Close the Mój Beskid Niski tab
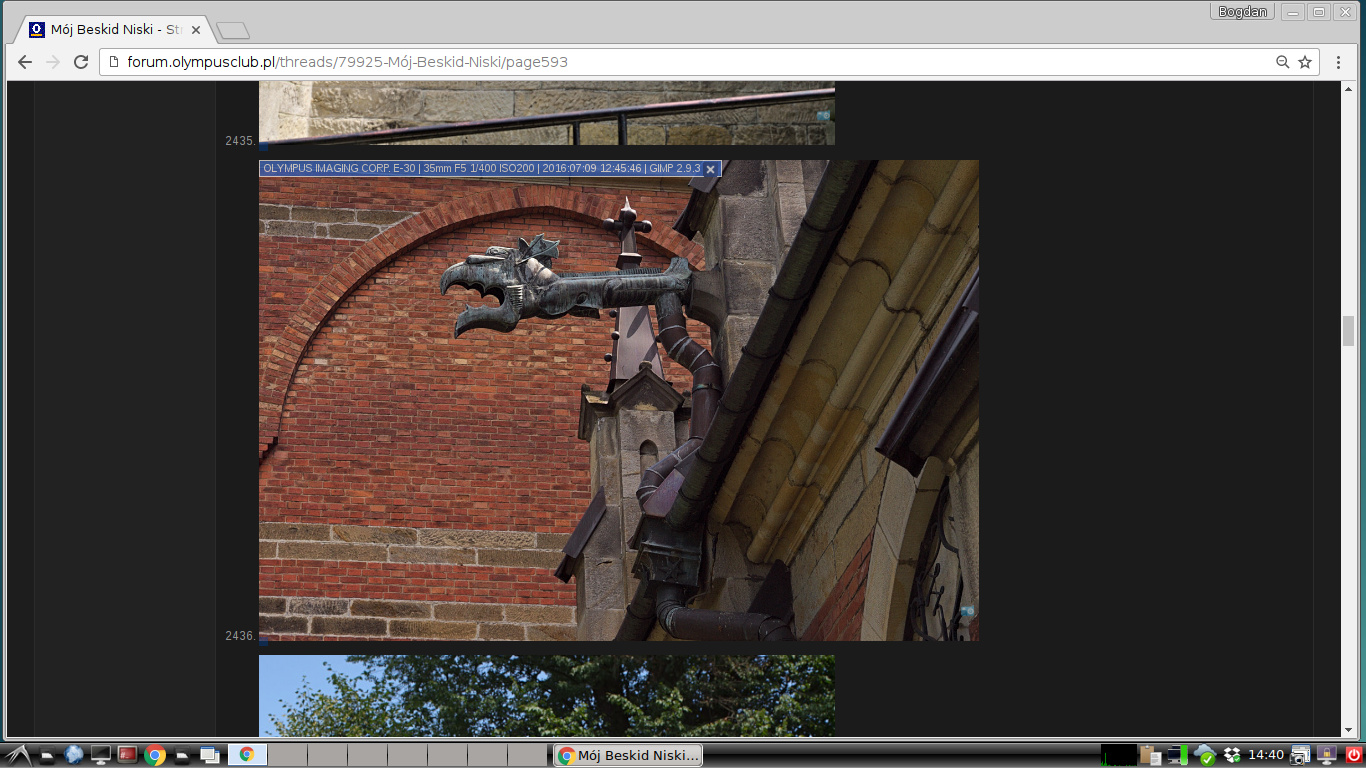The height and width of the screenshot is (768, 1366). tap(196, 30)
